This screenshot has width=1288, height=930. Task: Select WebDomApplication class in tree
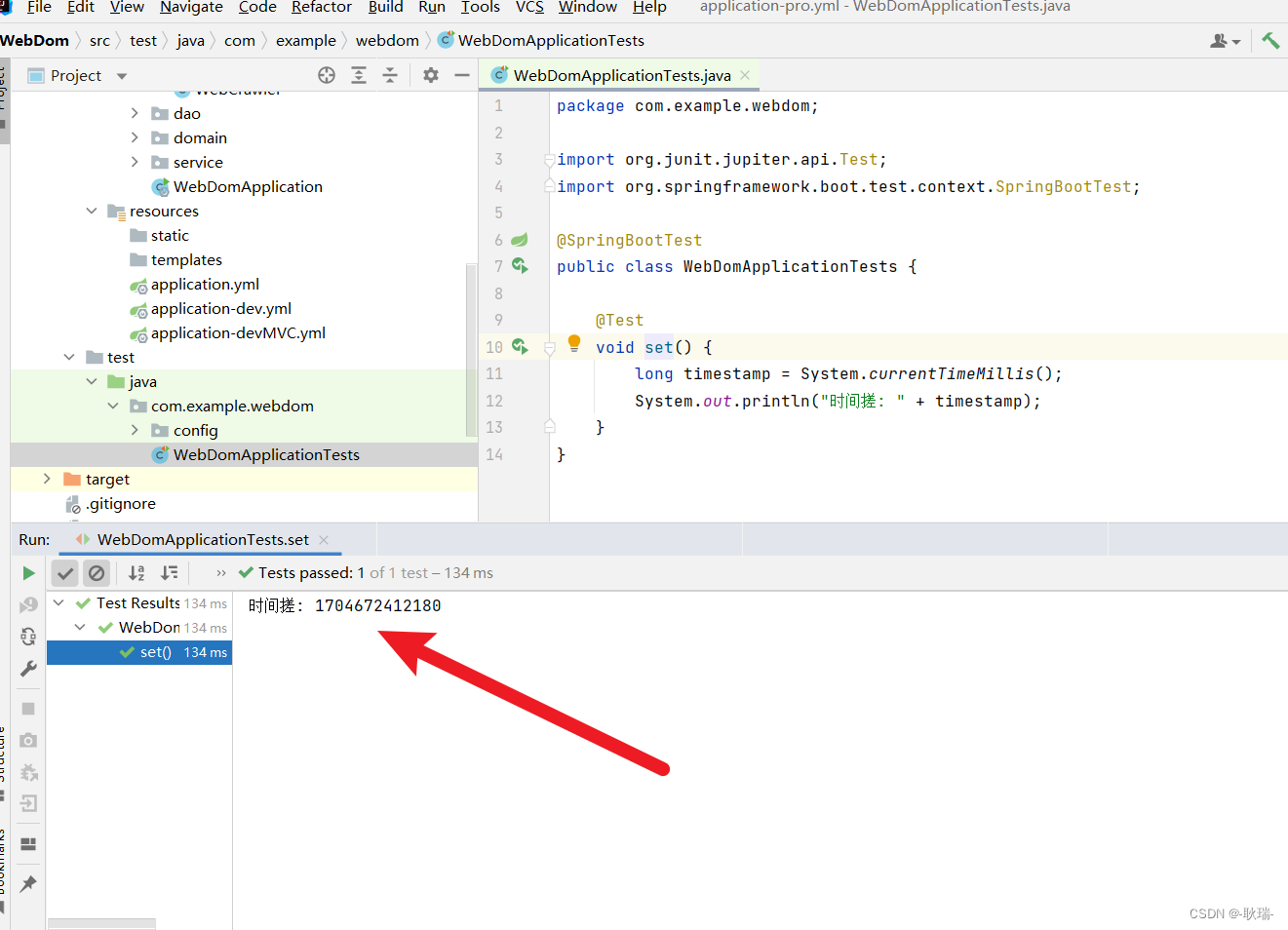tap(248, 186)
